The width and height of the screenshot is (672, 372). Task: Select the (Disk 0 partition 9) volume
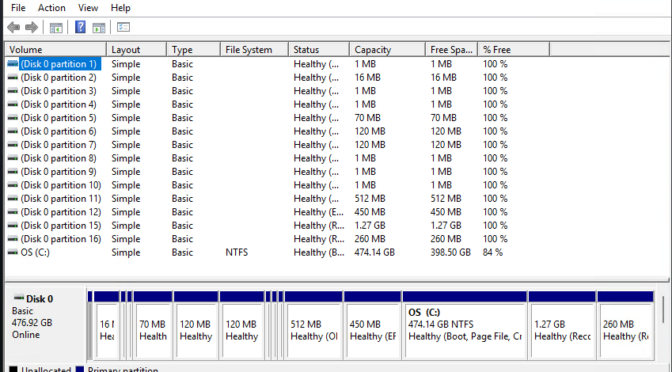click(x=58, y=172)
